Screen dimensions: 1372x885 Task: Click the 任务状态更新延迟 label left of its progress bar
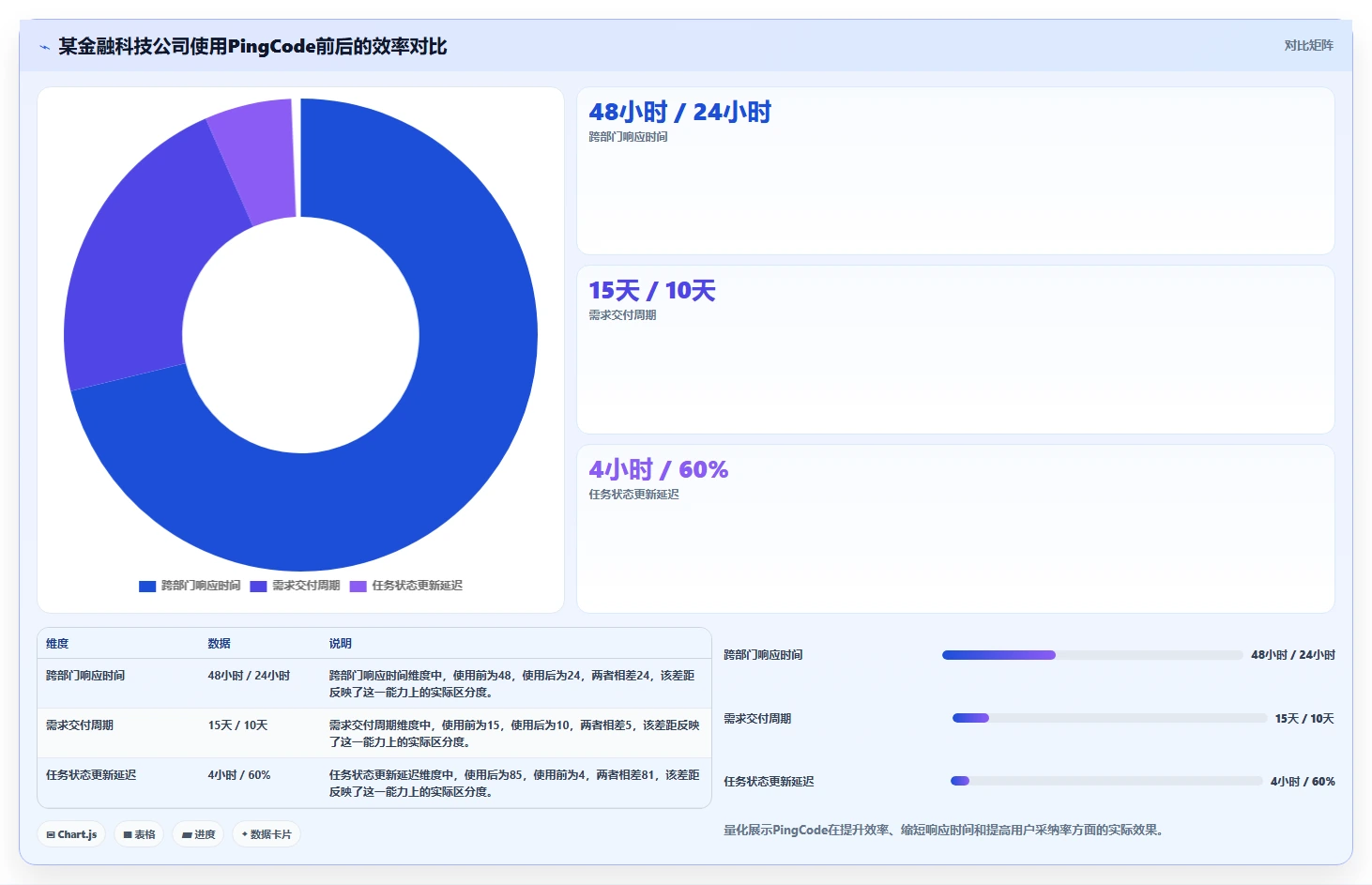769,782
